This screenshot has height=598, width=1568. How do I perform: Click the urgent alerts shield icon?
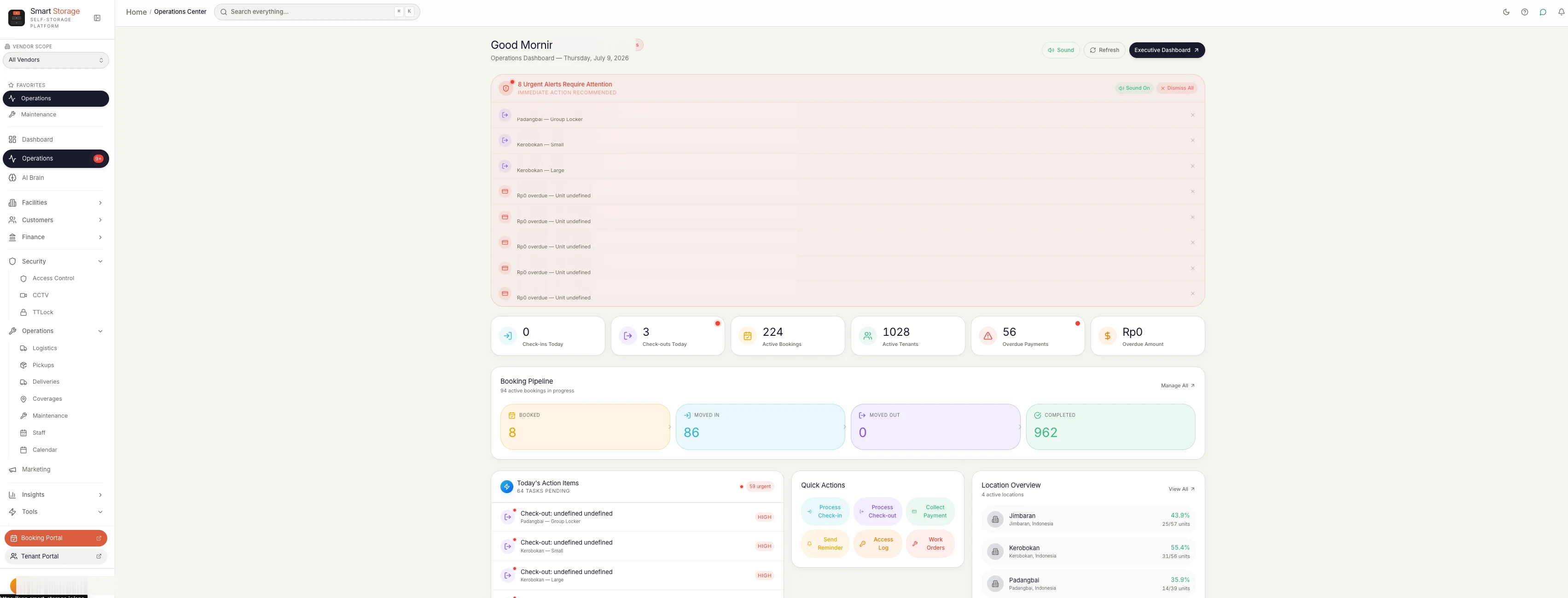[506, 88]
